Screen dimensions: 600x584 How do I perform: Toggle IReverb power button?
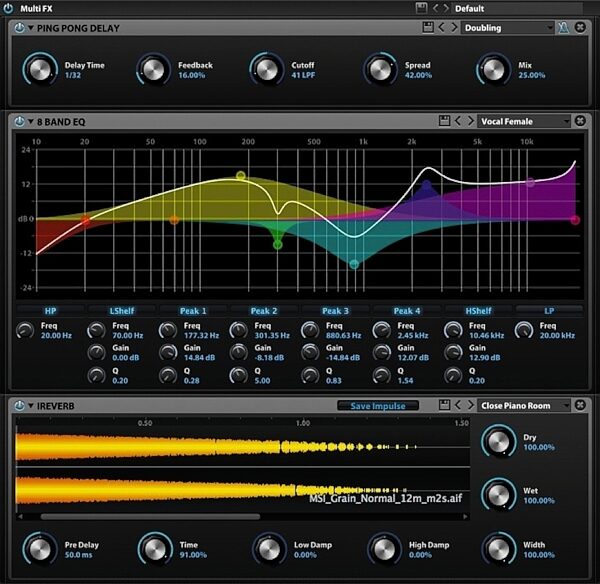[19, 406]
